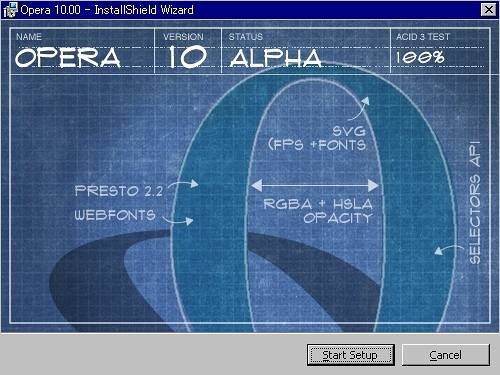Screen dimensions: 500x375
Task: Click the '(FPS +FONTS' text
Action: coord(317,145)
